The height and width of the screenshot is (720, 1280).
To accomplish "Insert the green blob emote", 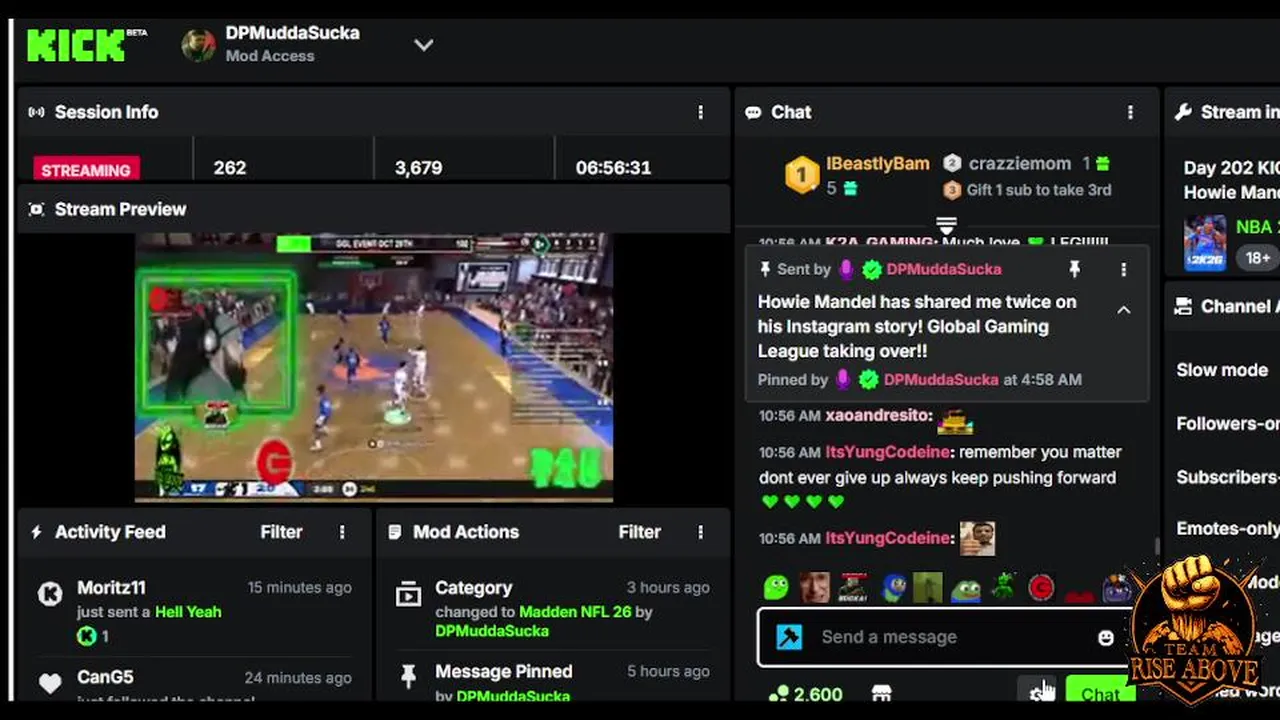I will (x=776, y=587).
